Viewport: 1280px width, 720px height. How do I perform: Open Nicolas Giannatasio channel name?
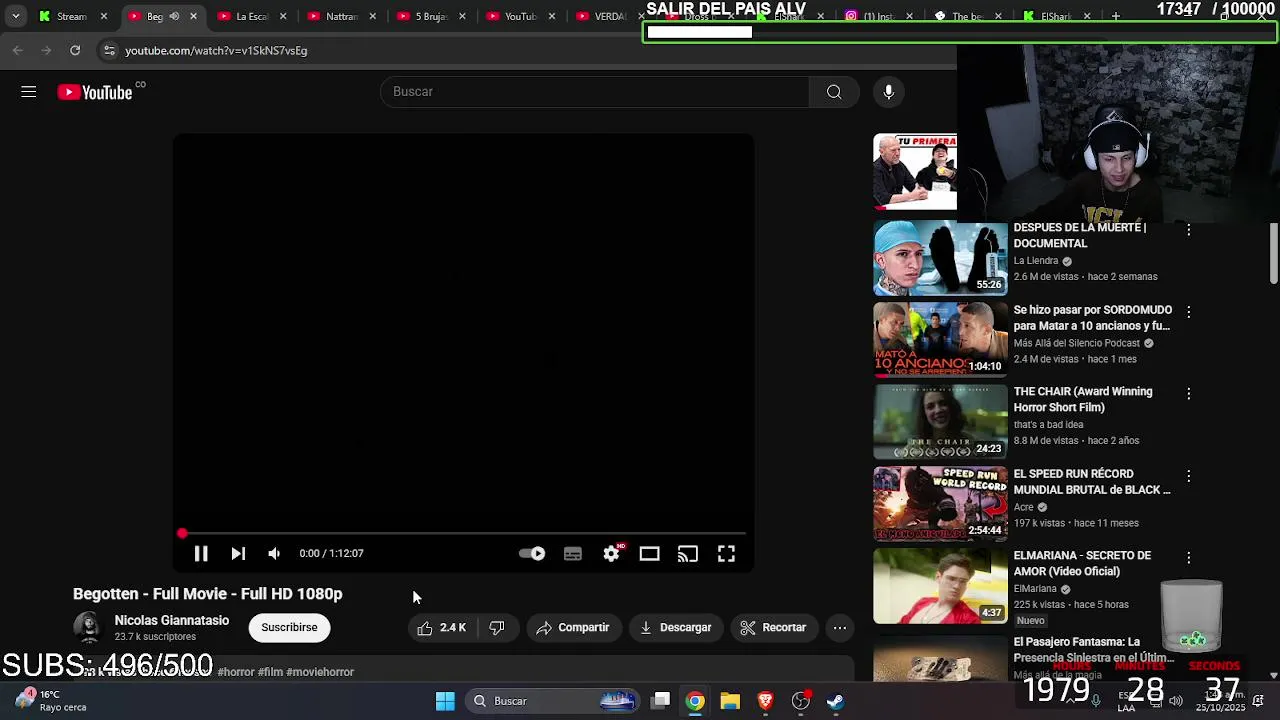click(172, 620)
